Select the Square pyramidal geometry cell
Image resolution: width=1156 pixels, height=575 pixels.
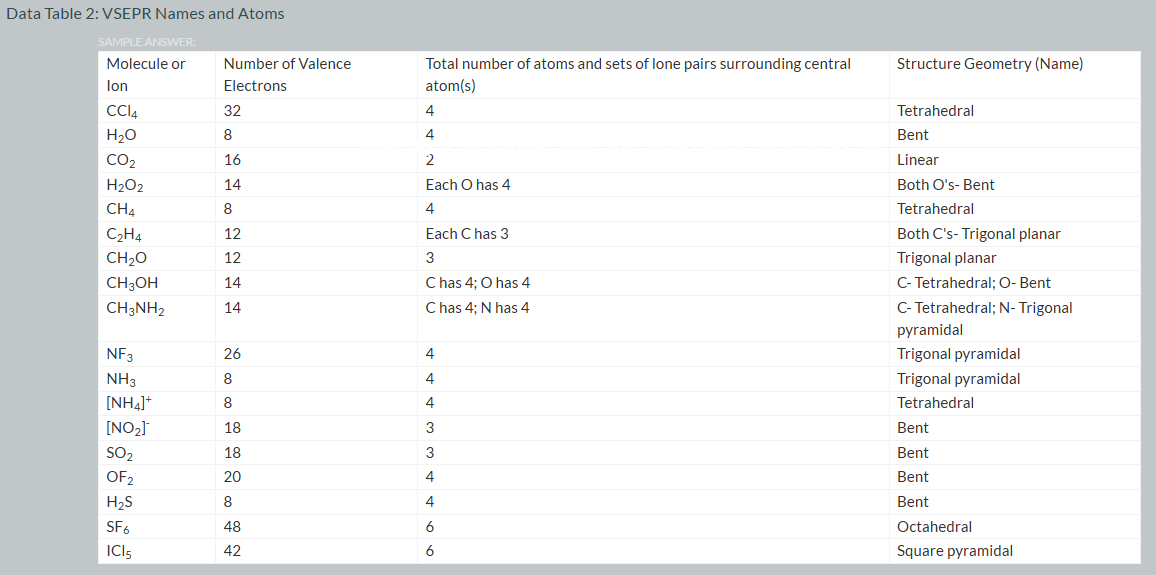point(954,551)
